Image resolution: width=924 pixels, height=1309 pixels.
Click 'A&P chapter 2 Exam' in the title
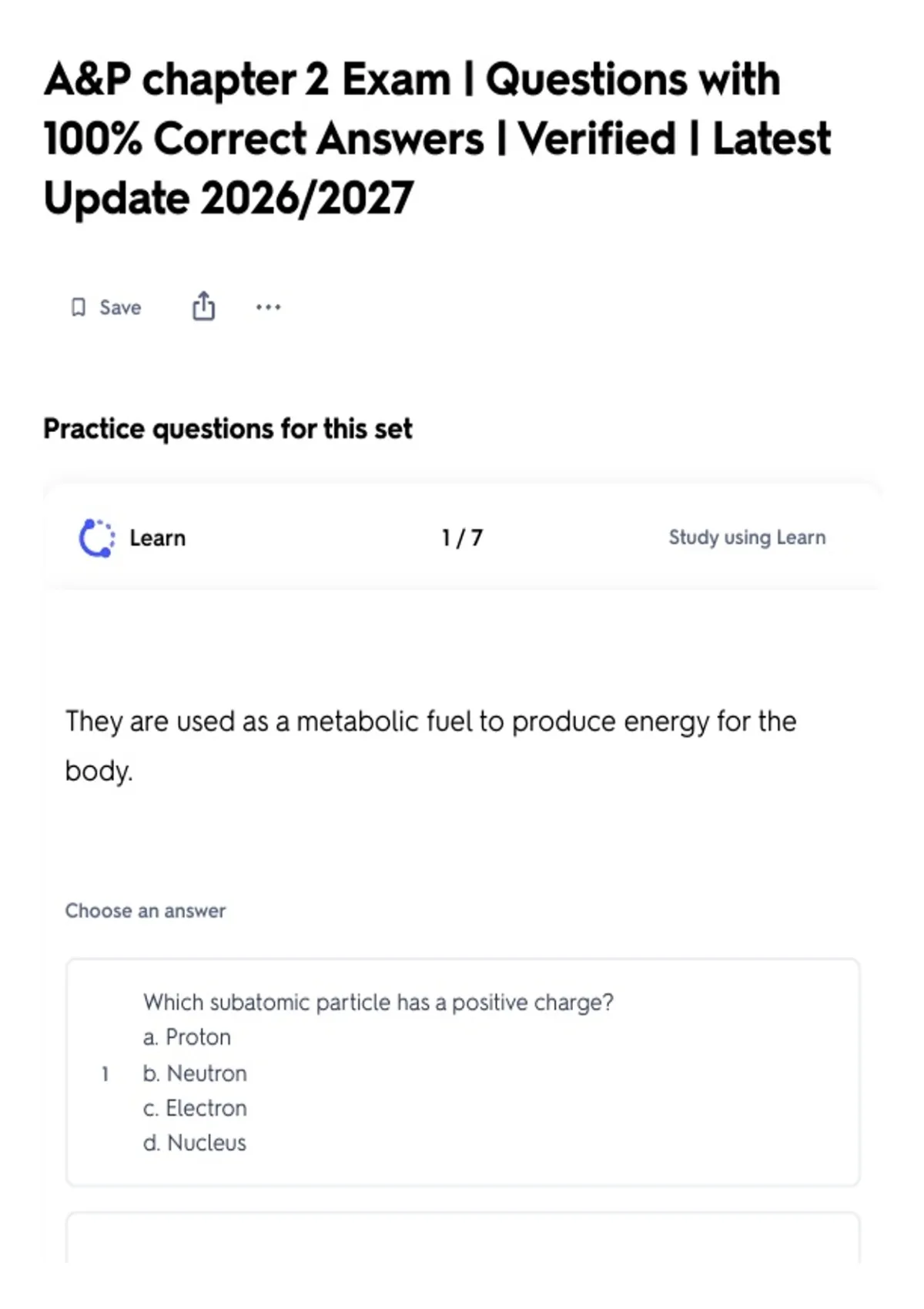point(247,79)
